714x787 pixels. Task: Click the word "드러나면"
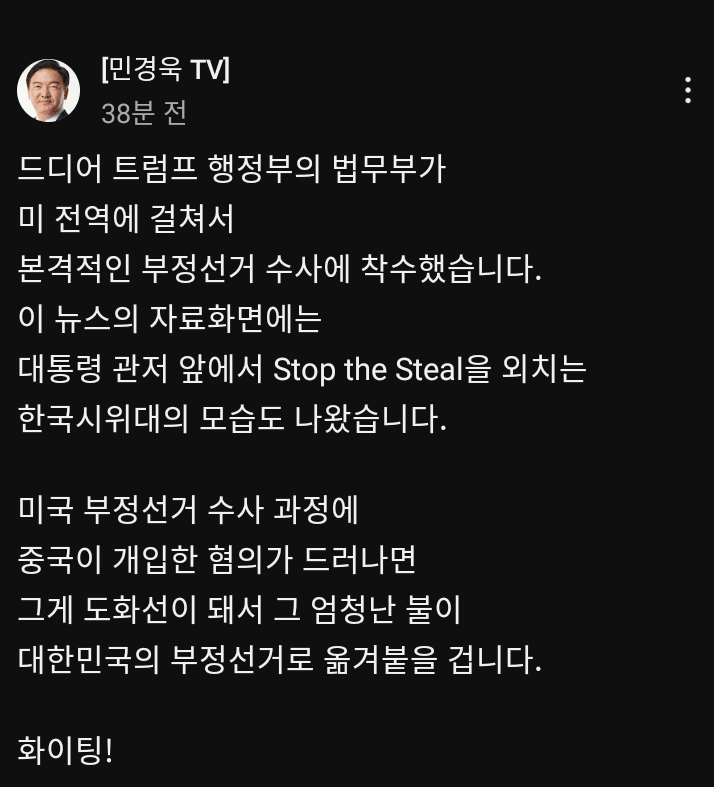pyautogui.click(x=359, y=560)
